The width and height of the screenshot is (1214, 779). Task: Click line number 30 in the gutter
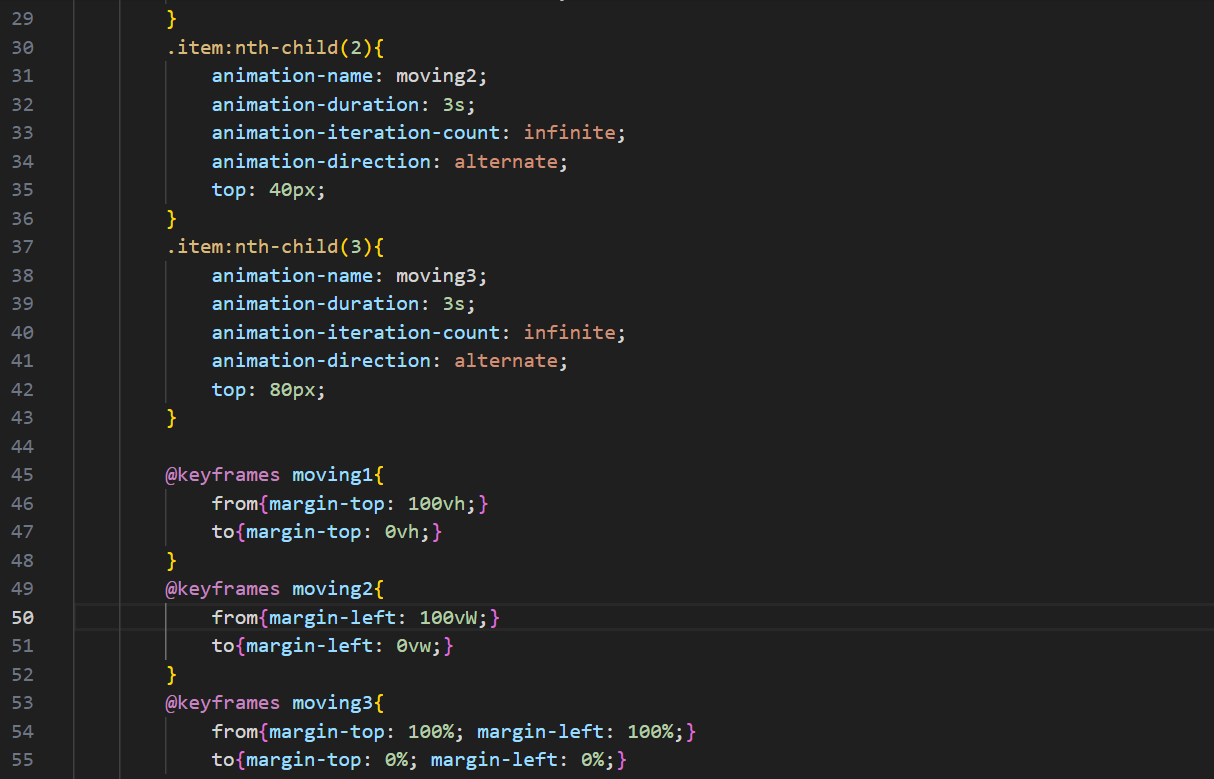click(22, 47)
